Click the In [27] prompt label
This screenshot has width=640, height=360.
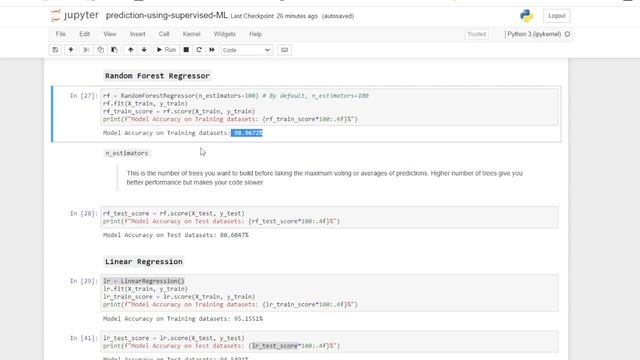84,96
